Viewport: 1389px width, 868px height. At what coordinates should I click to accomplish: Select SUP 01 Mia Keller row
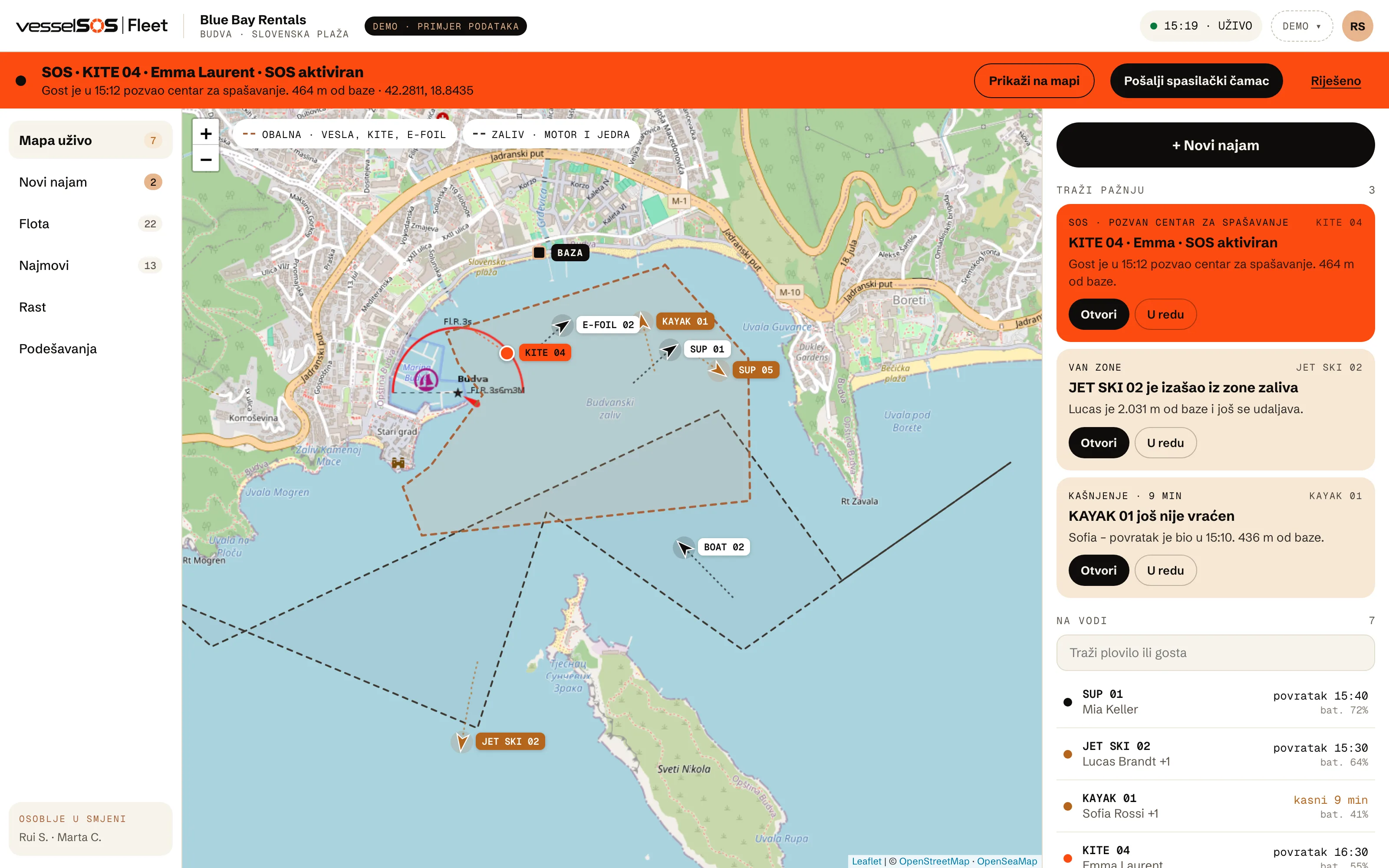click(x=1215, y=702)
